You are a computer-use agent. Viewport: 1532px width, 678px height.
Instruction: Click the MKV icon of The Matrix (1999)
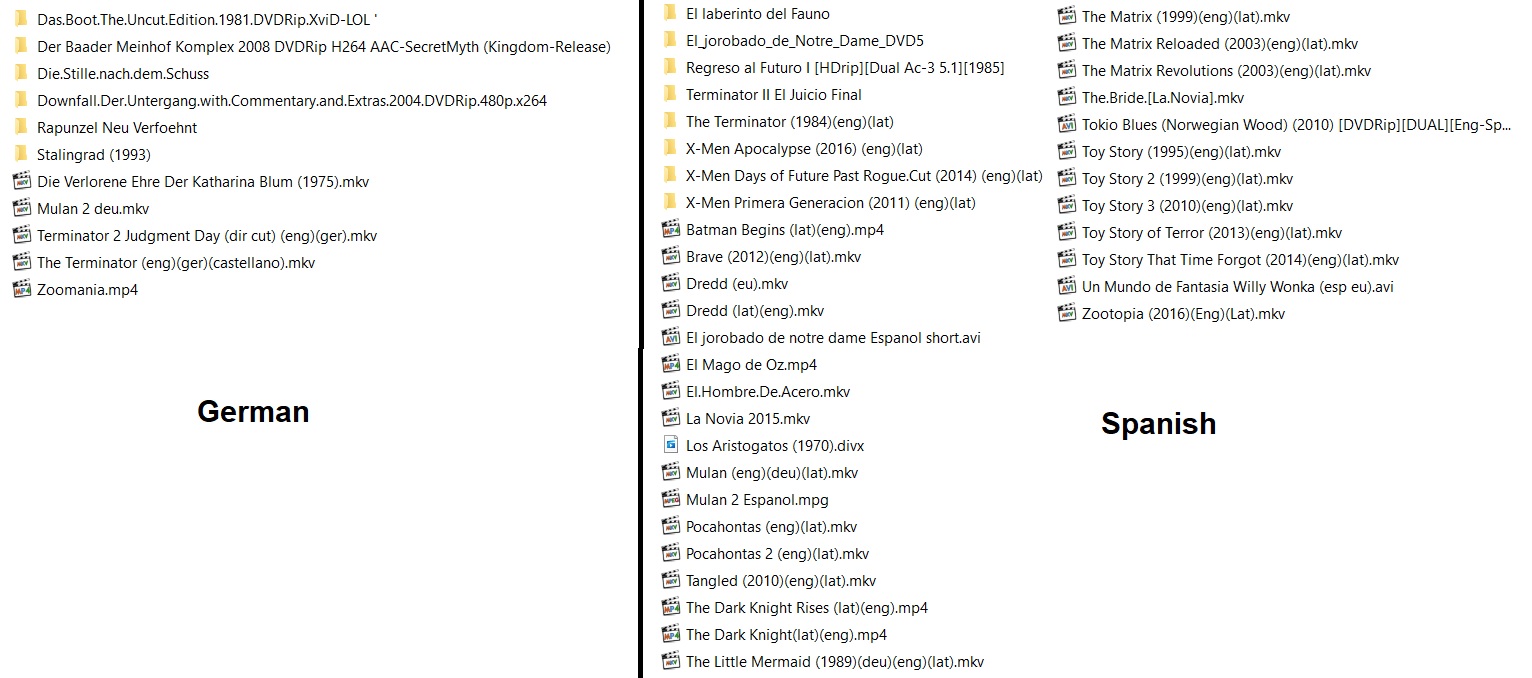[x=1066, y=16]
